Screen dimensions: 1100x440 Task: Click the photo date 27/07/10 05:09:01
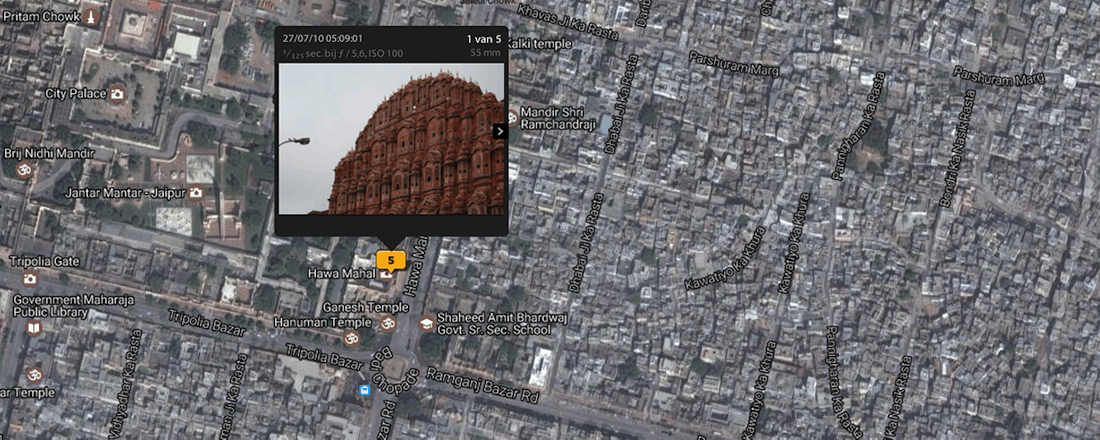[322, 39]
